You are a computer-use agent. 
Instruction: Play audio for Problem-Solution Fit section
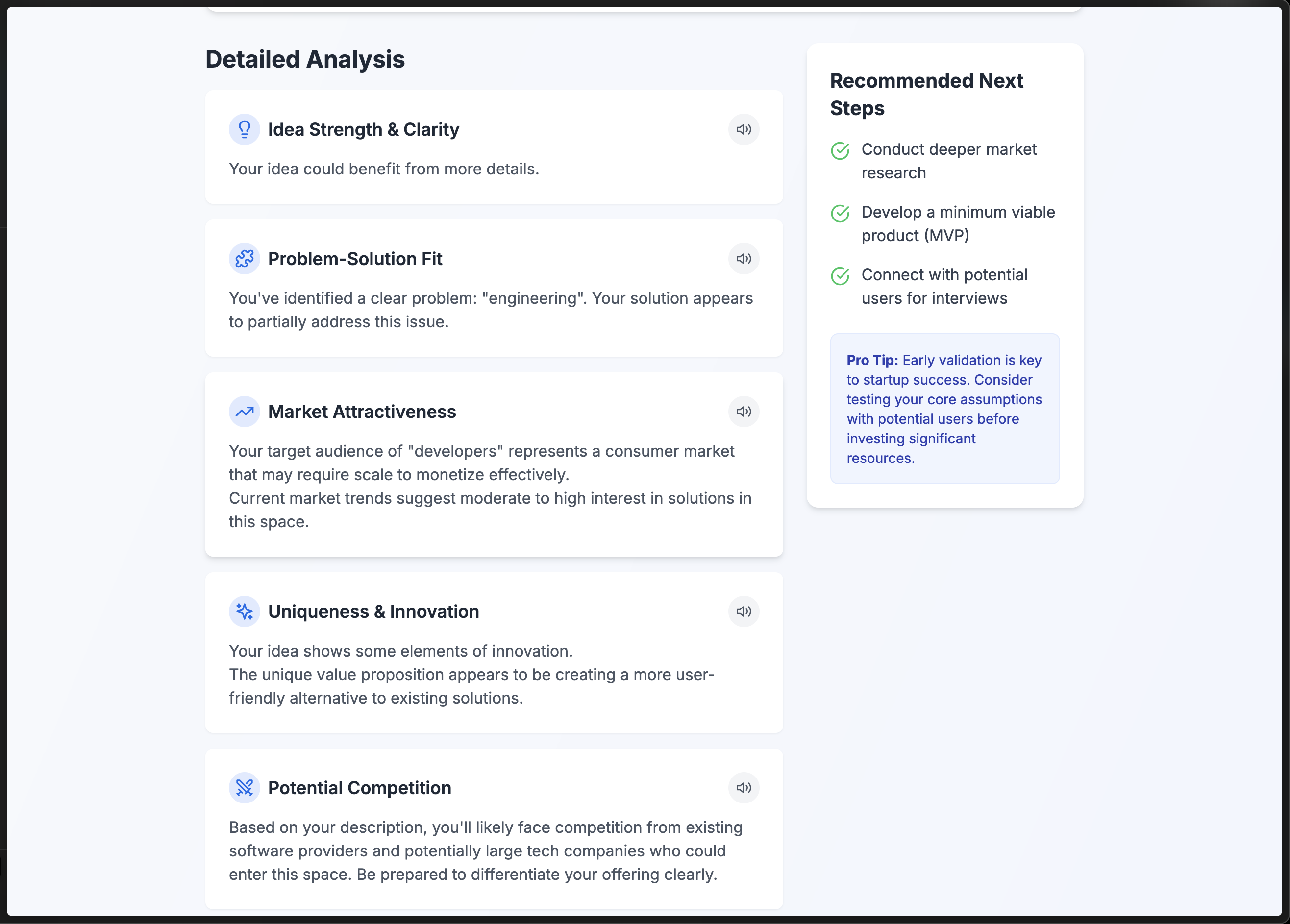(x=744, y=259)
